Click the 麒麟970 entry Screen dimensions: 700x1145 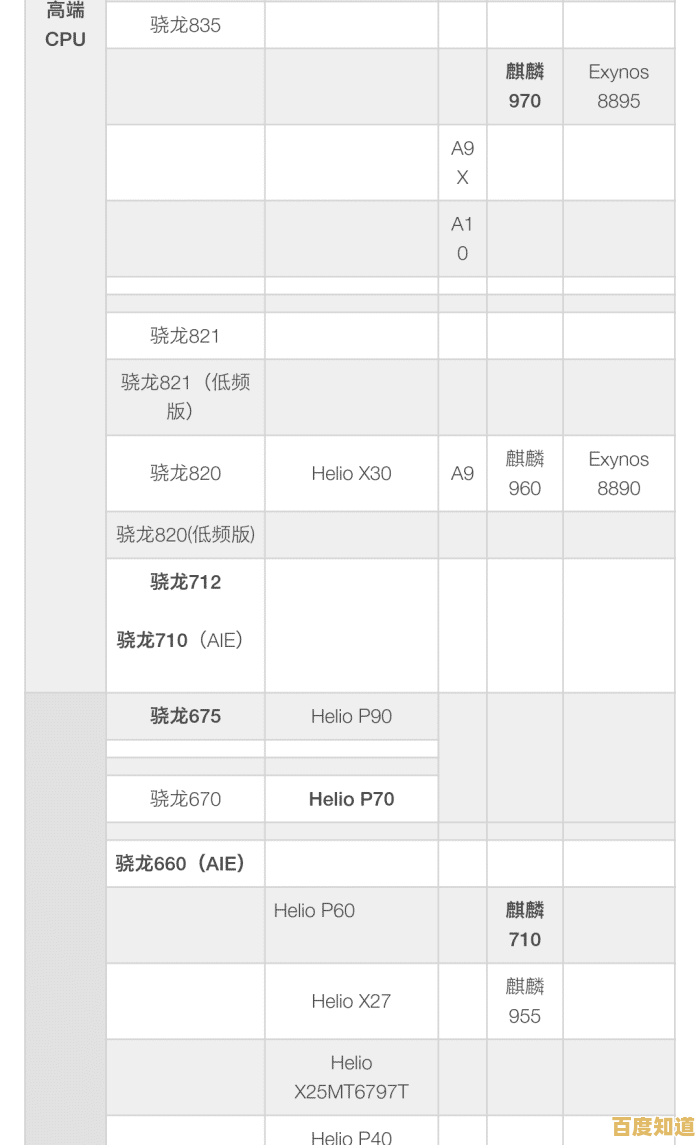click(x=524, y=86)
